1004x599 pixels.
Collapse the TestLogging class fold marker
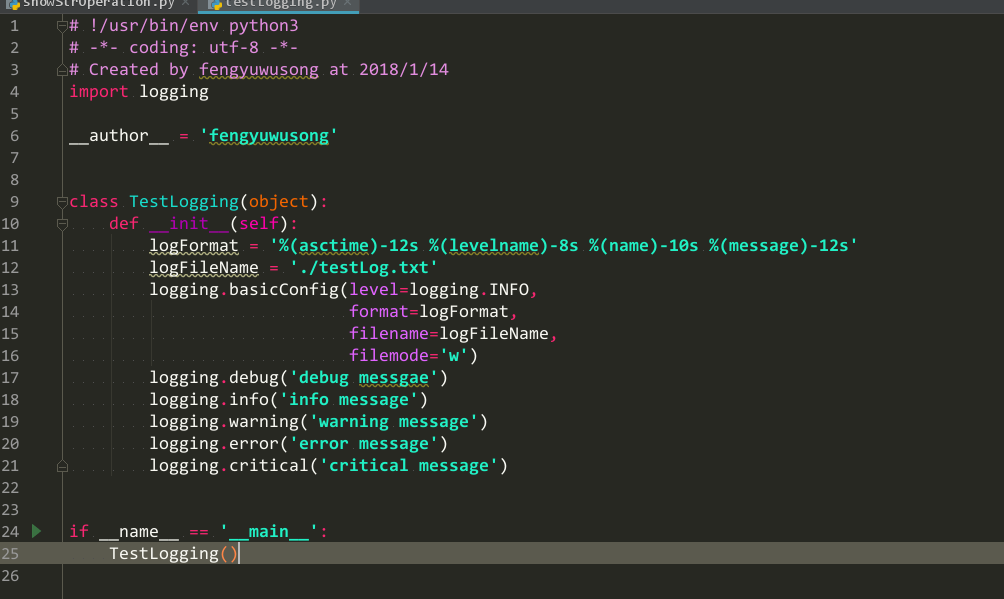pos(62,202)
